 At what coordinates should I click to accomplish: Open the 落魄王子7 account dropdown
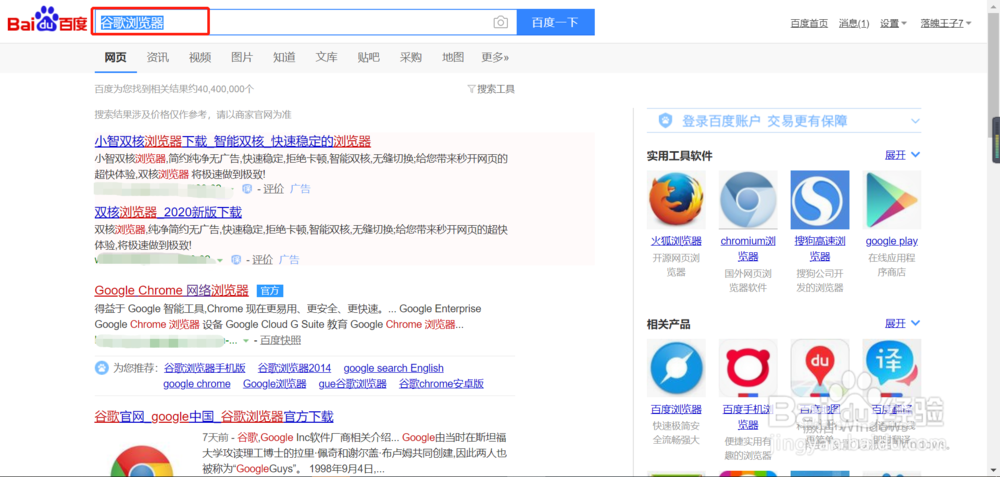946,24
